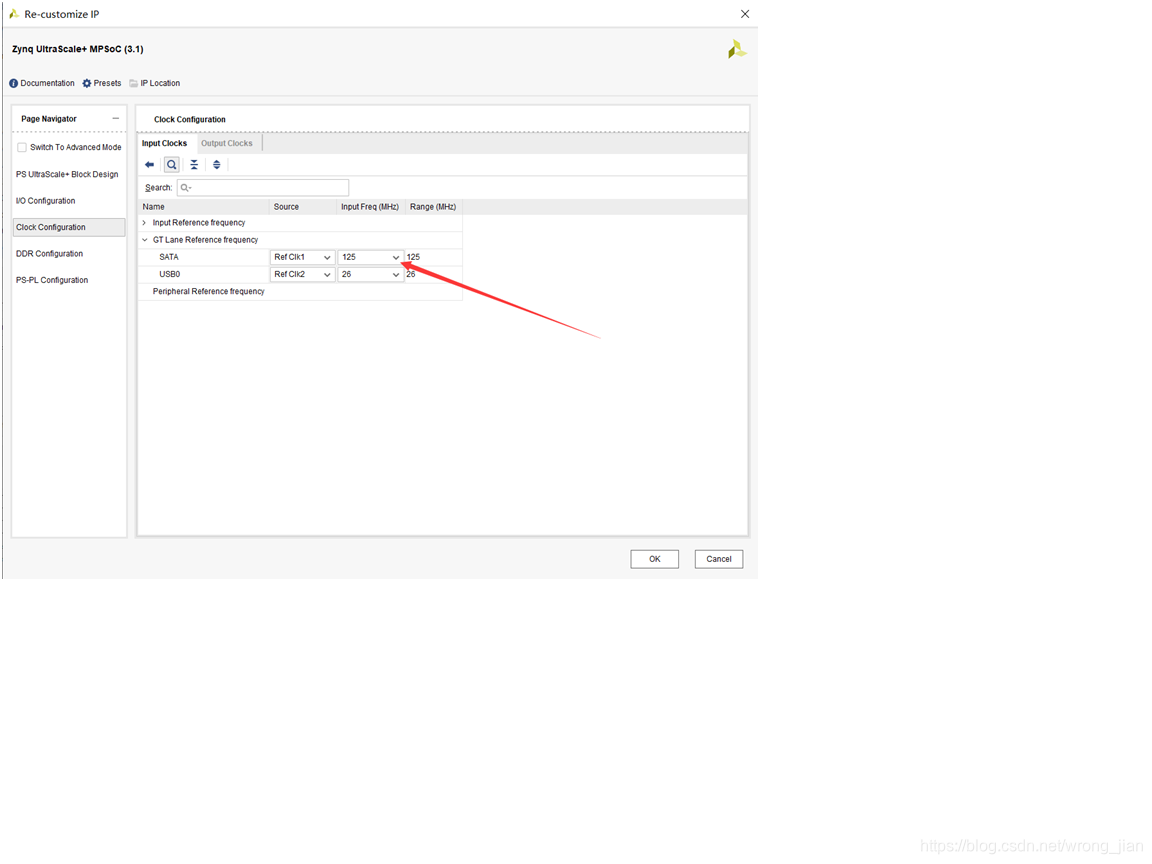Click the Cancel button
The image size is (1152, 864).
click(719, 559)
